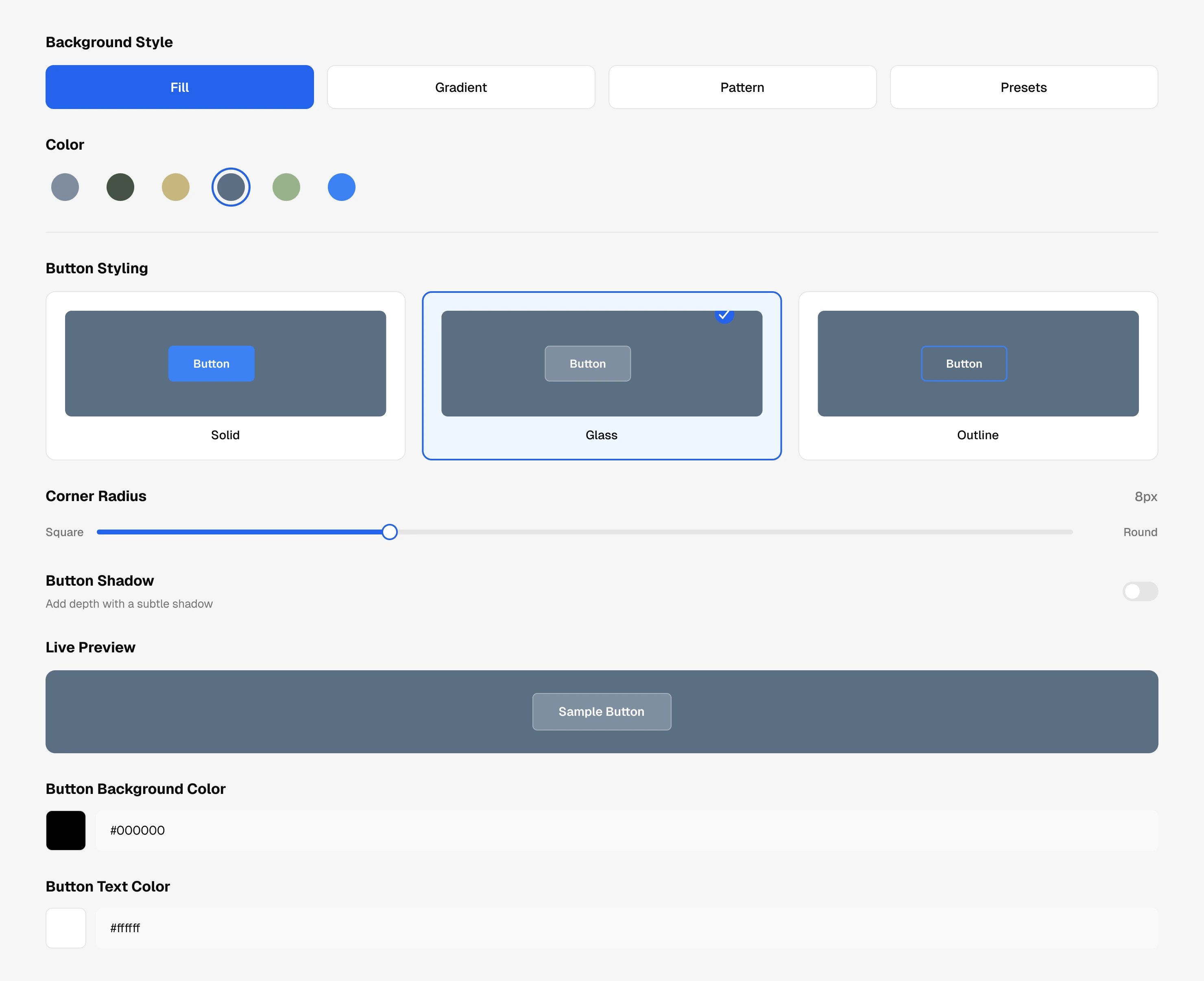Click the selected slate blue swatch
The width and height of the screenshot is (1204, 981).
click(x=231, y=187)
